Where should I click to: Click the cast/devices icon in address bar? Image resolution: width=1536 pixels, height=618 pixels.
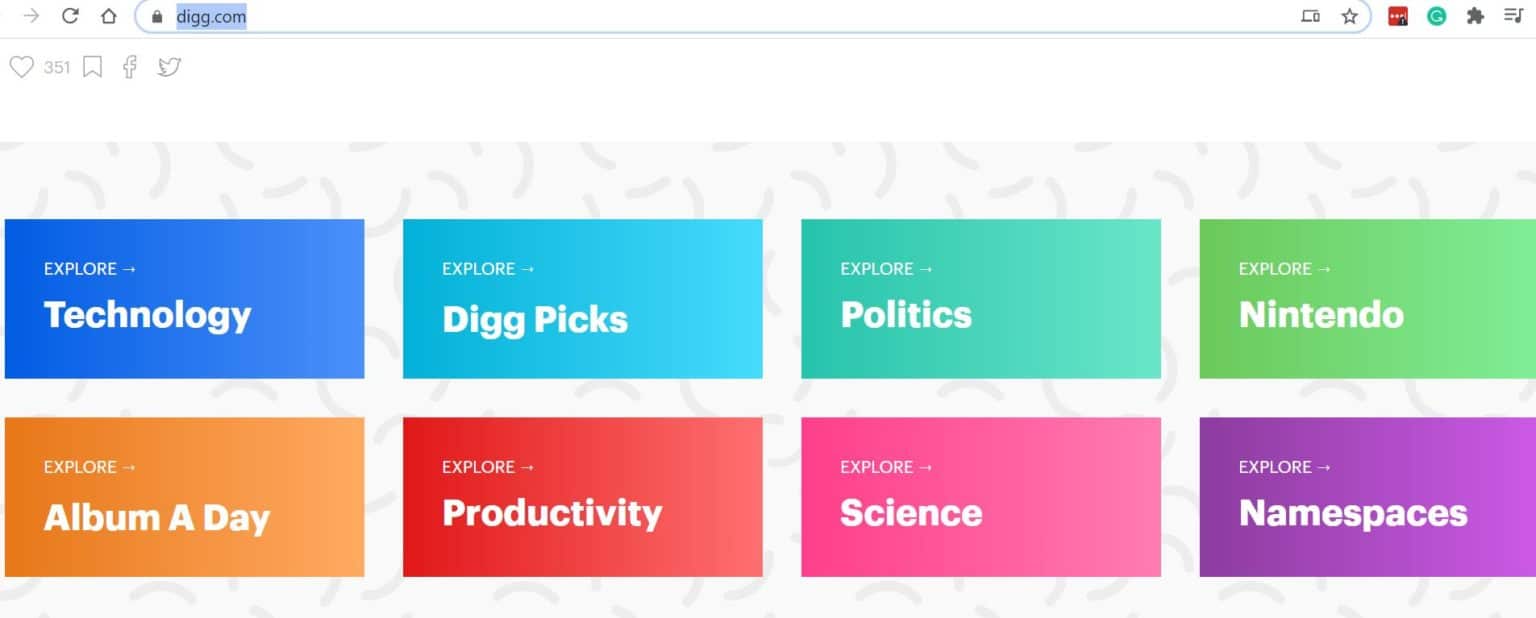click(x=1310, y=16)
